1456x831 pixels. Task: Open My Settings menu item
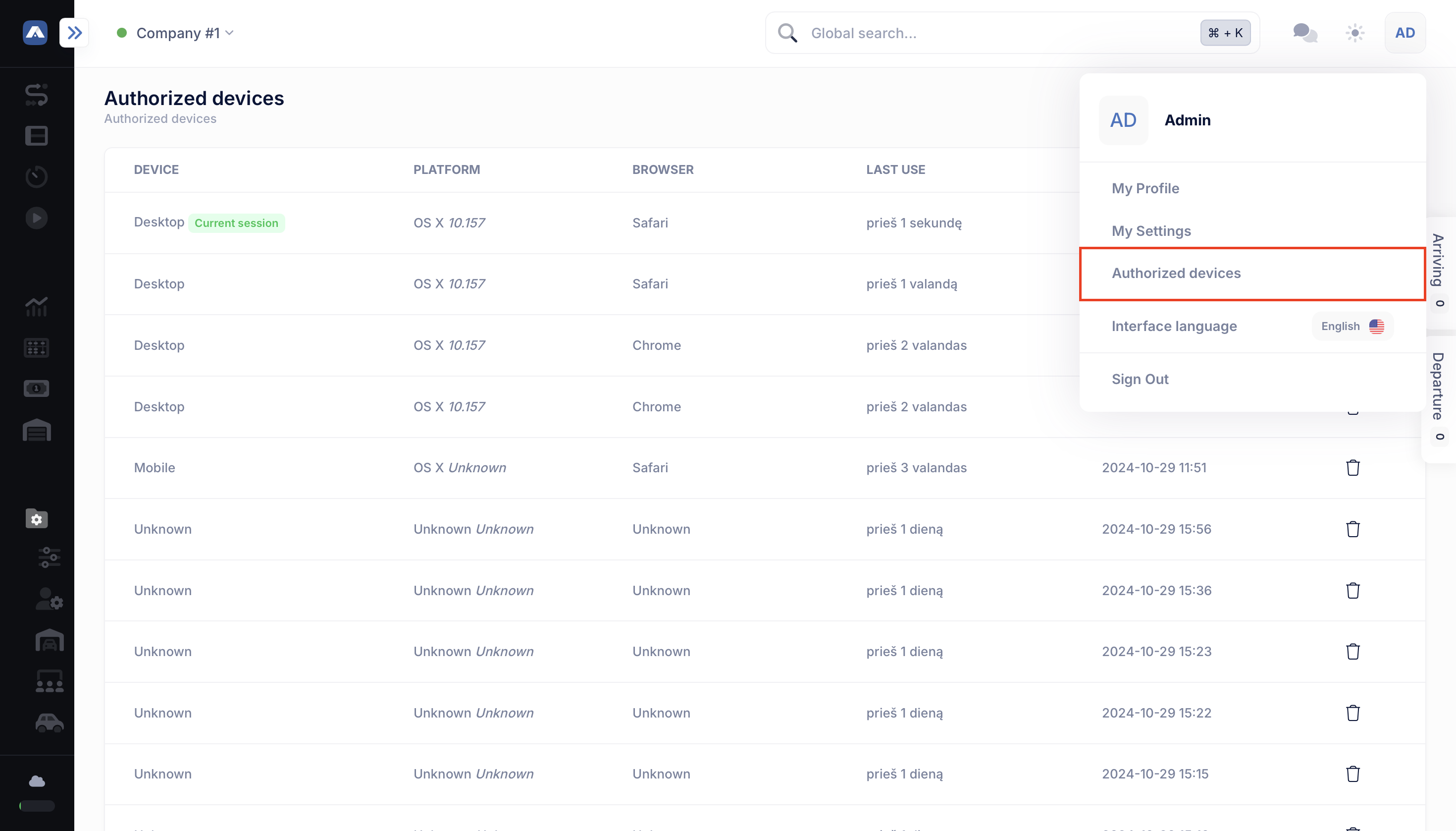click(x=1151, y=230)
